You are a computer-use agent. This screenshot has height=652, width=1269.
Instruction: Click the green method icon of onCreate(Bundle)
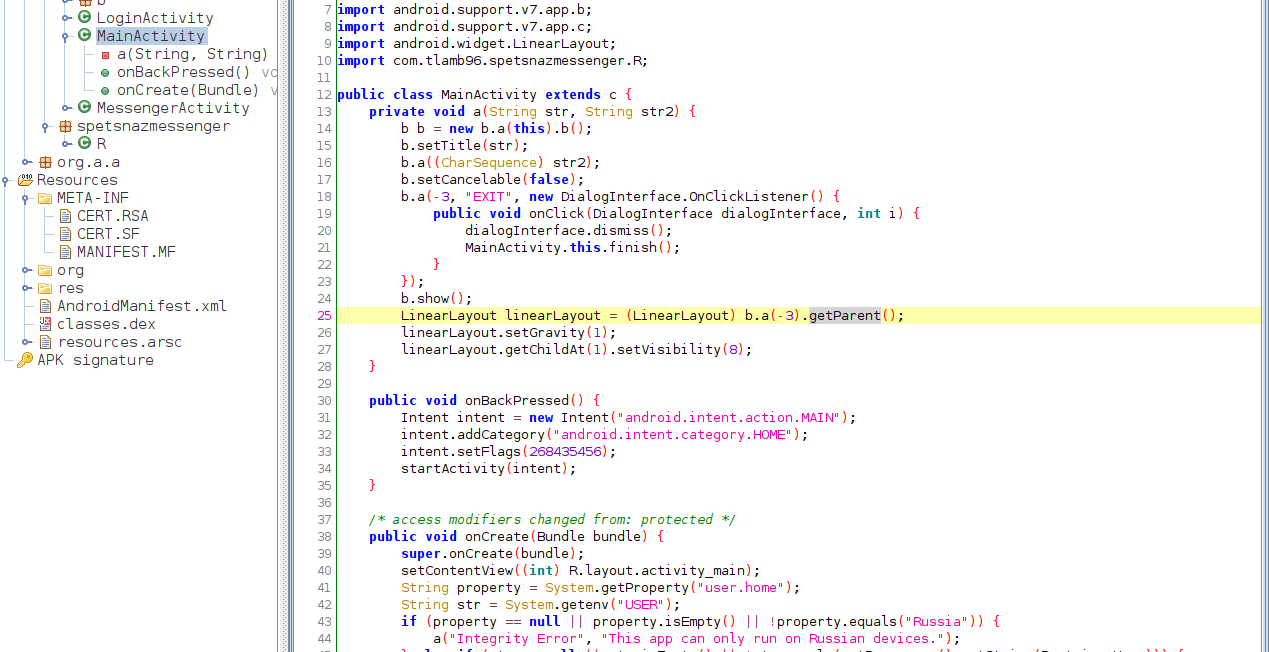click(x=106, y=91)
